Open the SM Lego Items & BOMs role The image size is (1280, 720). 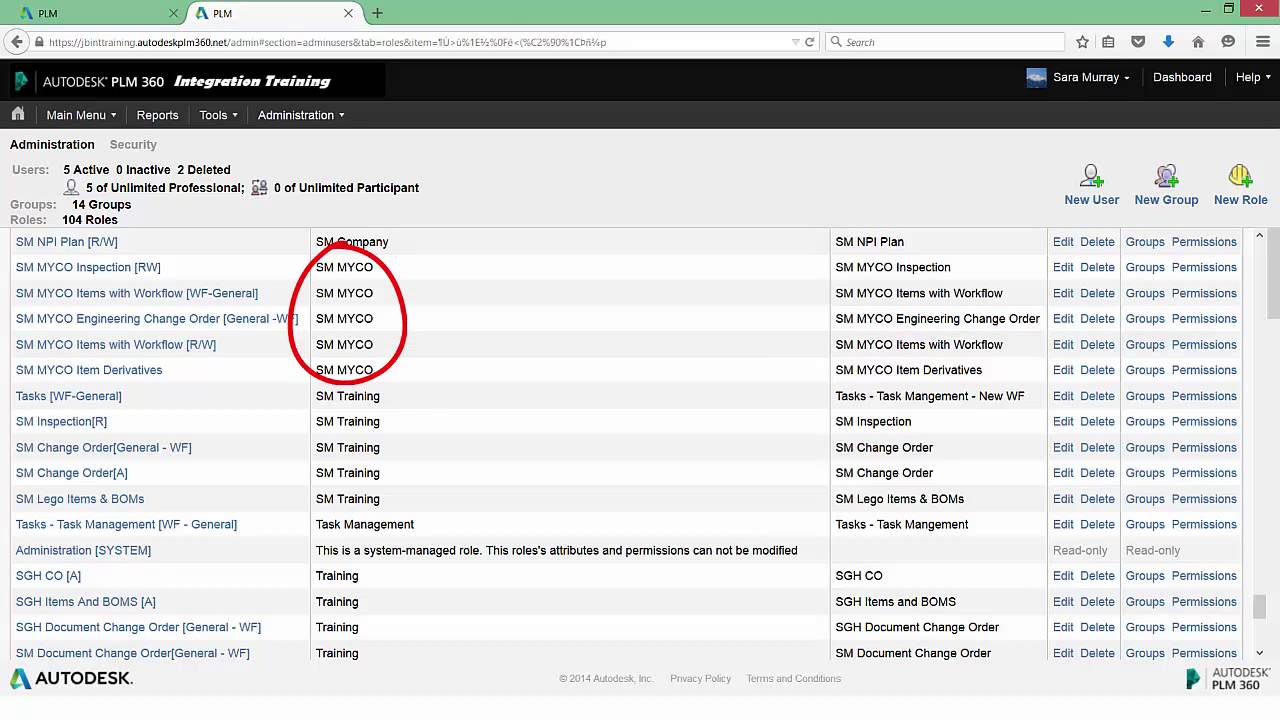(x=80, y=499)
